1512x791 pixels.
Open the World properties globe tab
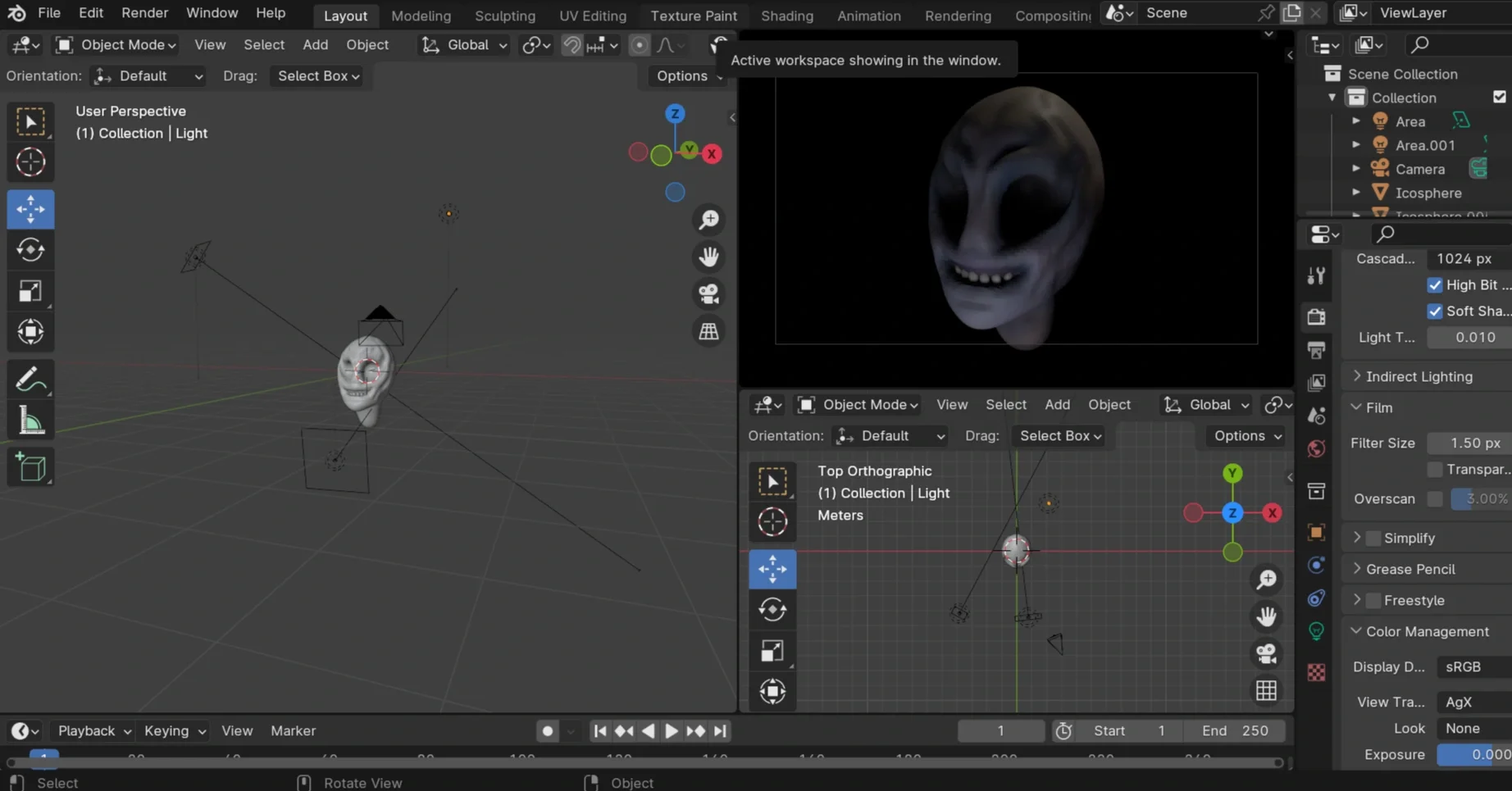pyautogui.click(x=1316, y=448)
